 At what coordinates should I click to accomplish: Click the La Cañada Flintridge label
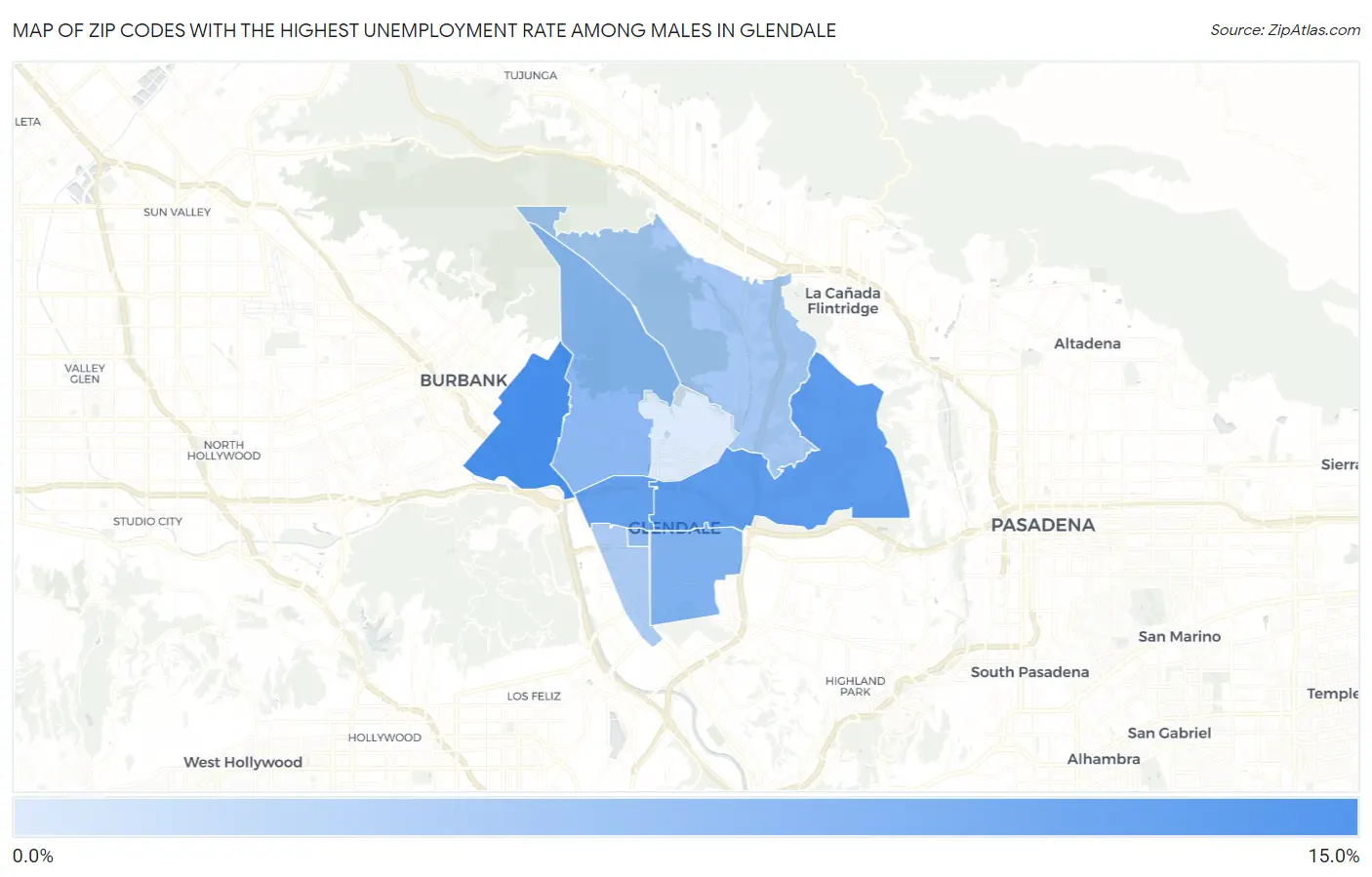pyautogui.click(x=842, y=300)
